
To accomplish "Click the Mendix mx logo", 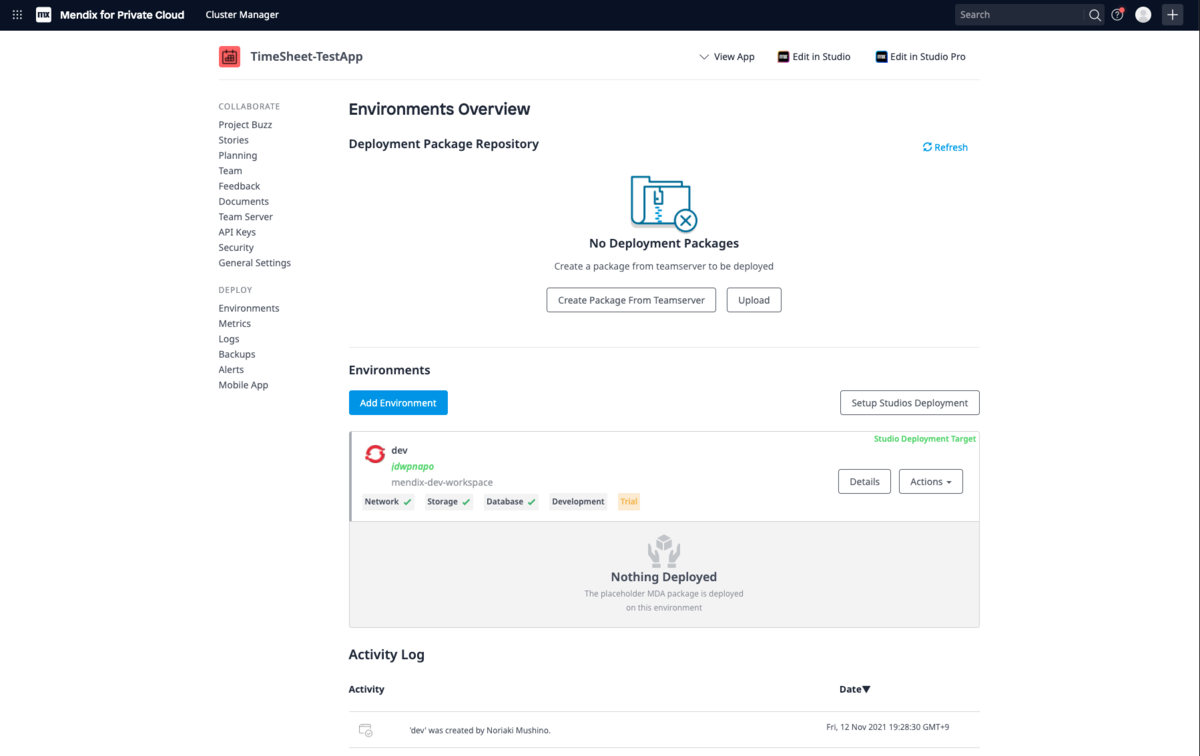I will 43,15.
